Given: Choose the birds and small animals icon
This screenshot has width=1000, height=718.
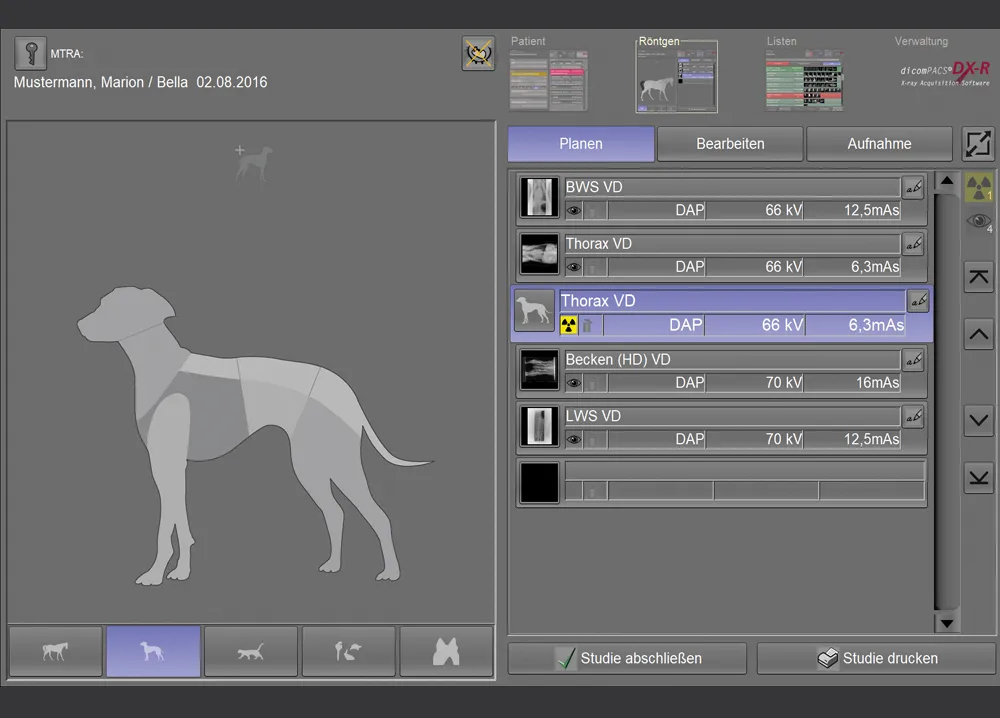Looking at the screenshot, I should pos(348,652).
